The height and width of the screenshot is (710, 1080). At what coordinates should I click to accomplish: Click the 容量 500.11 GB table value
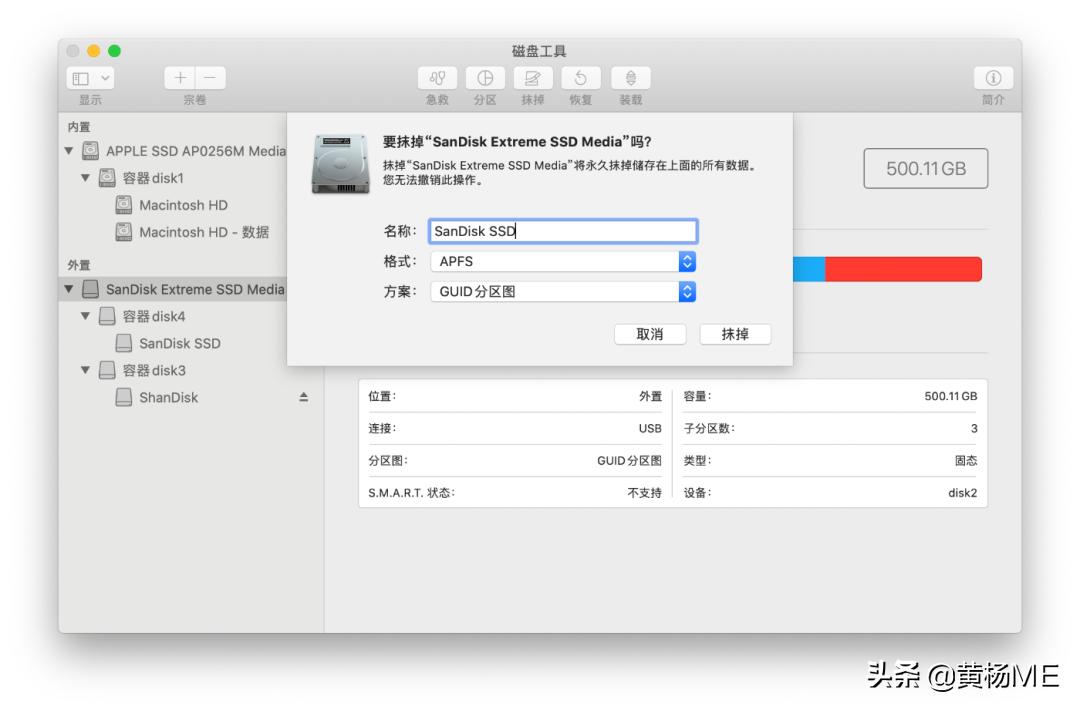click(951, 396)
